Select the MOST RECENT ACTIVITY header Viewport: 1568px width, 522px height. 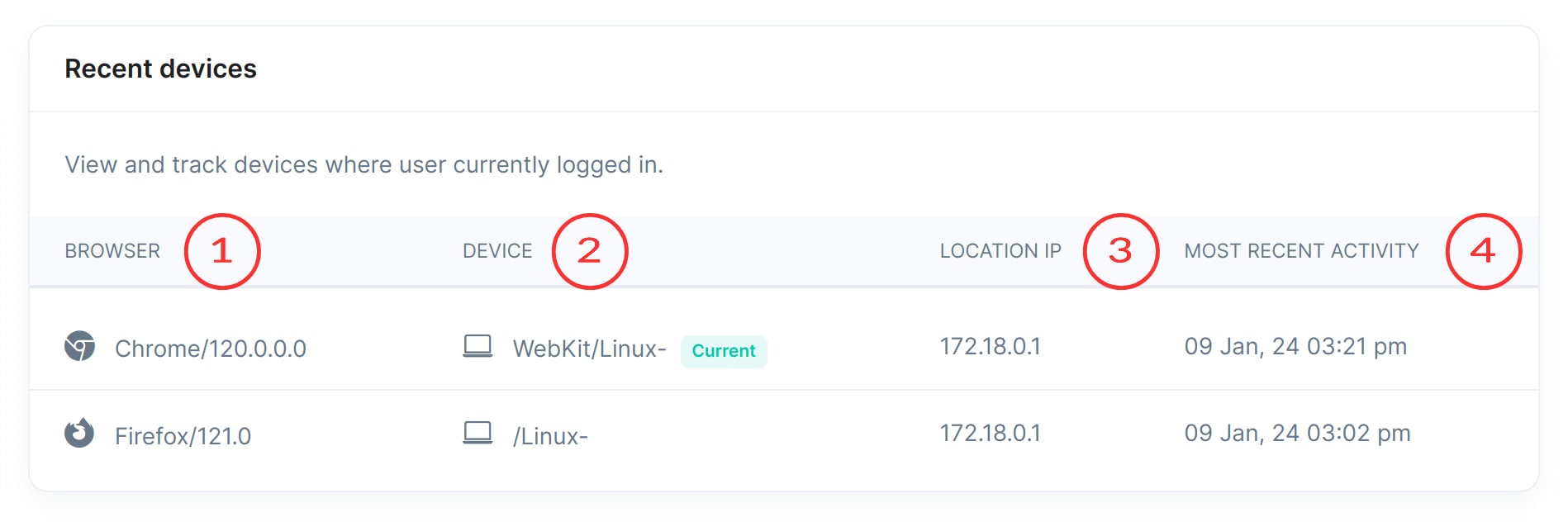pos(1301,251)
